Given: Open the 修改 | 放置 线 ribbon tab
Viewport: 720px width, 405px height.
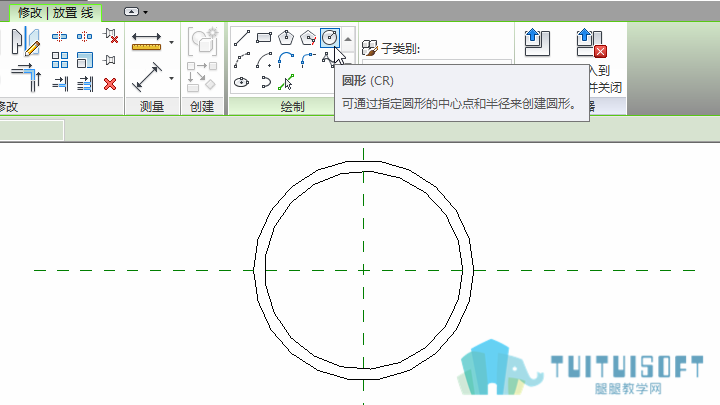Looking at the screenshot, I should point(56,13).
